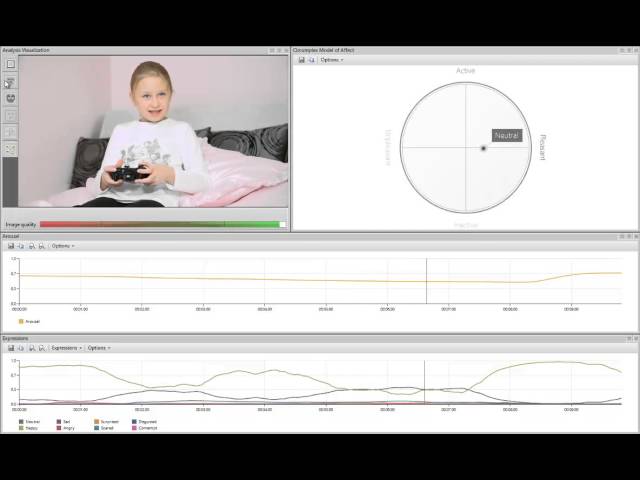The width and height of the screenshot is (640, 480).
Task: Click the Pleasant axis label
Action: [x=542, y=147]
